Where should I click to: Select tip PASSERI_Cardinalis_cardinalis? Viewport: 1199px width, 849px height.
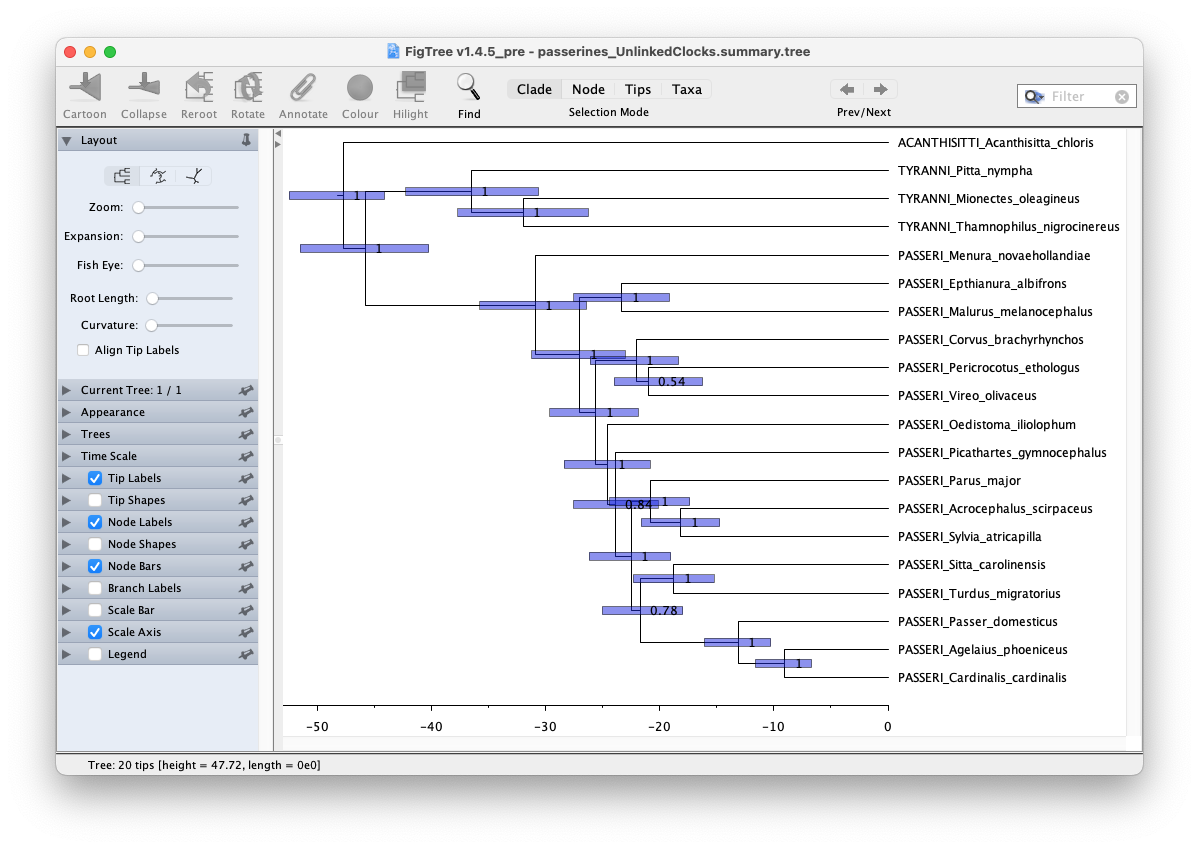click(x=982, y=678)
